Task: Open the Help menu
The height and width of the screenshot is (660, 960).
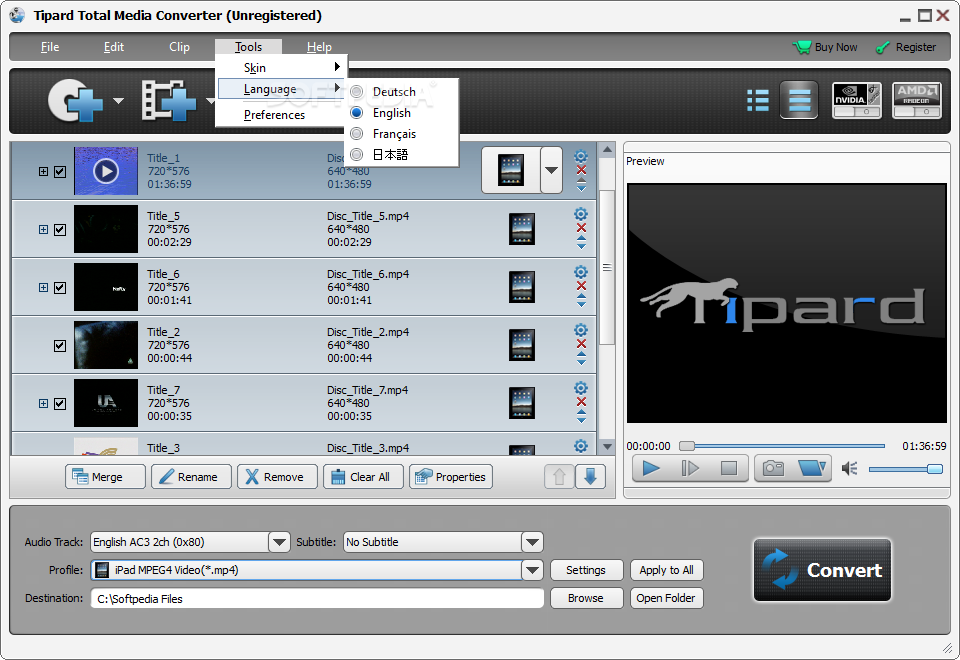Action: coord(319,47)
